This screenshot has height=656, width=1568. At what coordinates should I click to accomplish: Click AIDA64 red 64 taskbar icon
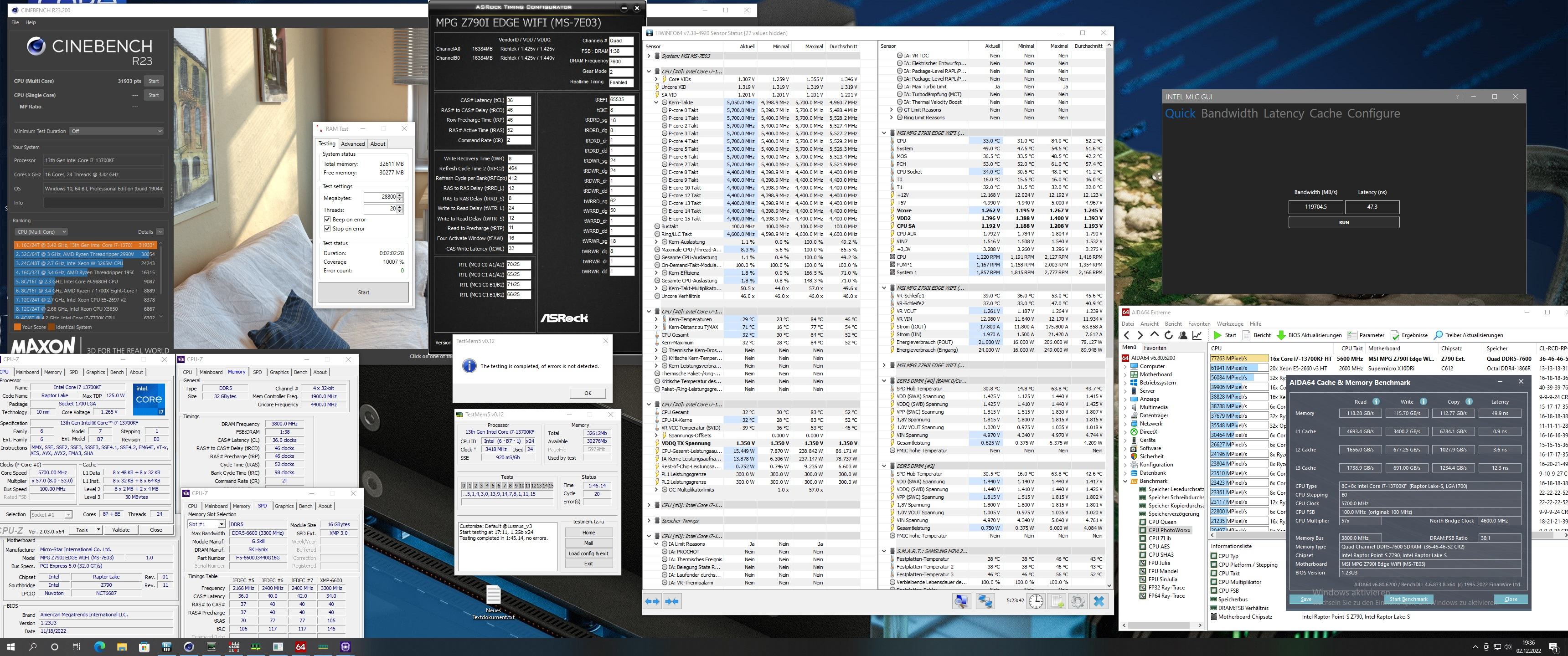pos(300,646)
